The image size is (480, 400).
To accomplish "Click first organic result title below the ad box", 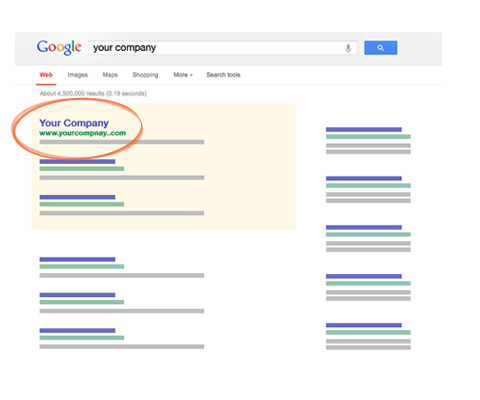I will pyautogui.click(x=77, y=259).
